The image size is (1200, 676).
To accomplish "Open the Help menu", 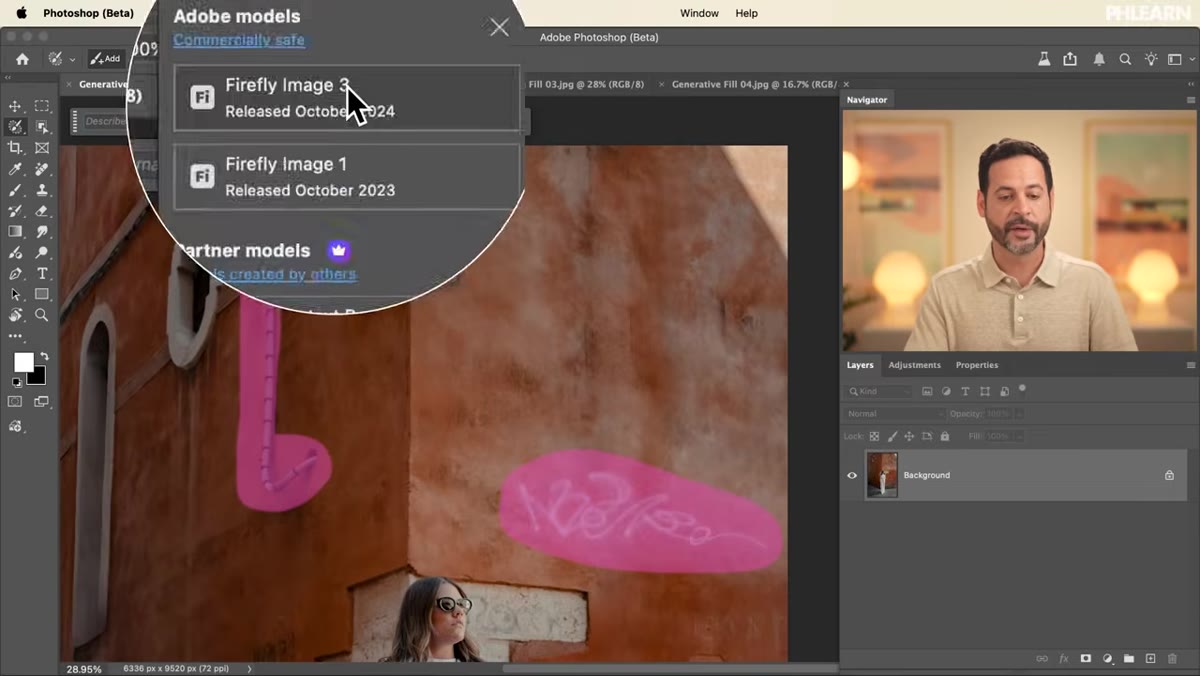I will coord(747,13).
